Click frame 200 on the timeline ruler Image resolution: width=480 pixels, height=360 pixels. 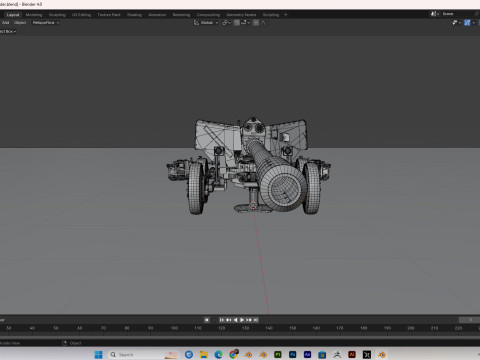(x=411, y=328)
